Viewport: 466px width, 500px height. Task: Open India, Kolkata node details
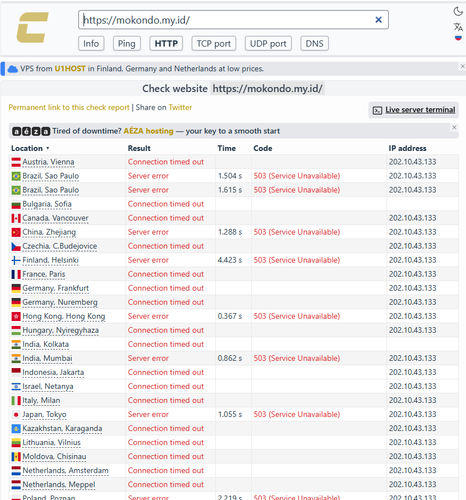pos(46,344)
